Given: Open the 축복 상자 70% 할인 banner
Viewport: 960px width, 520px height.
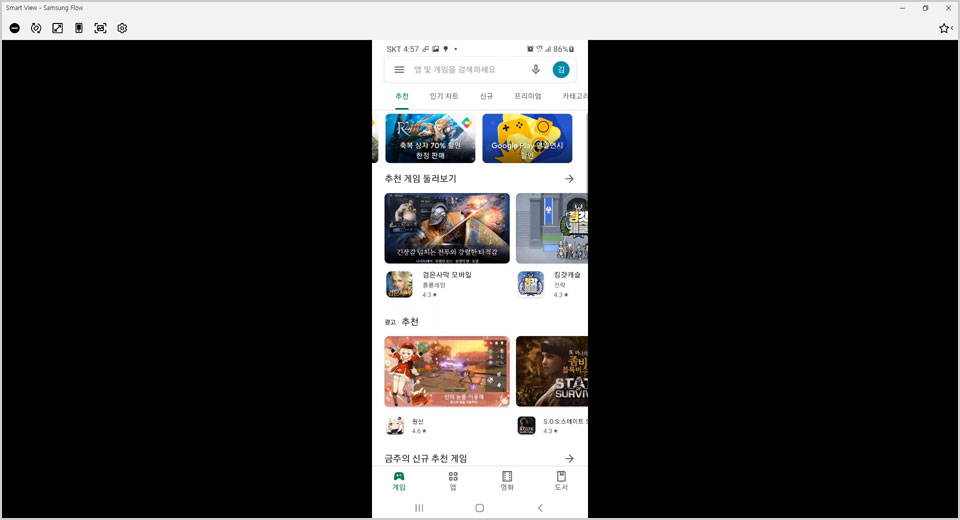Looking at the screenshot, I should [430, 138].
